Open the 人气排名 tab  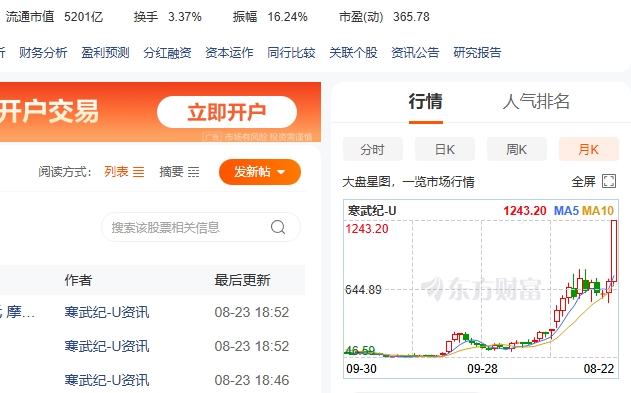536,101
